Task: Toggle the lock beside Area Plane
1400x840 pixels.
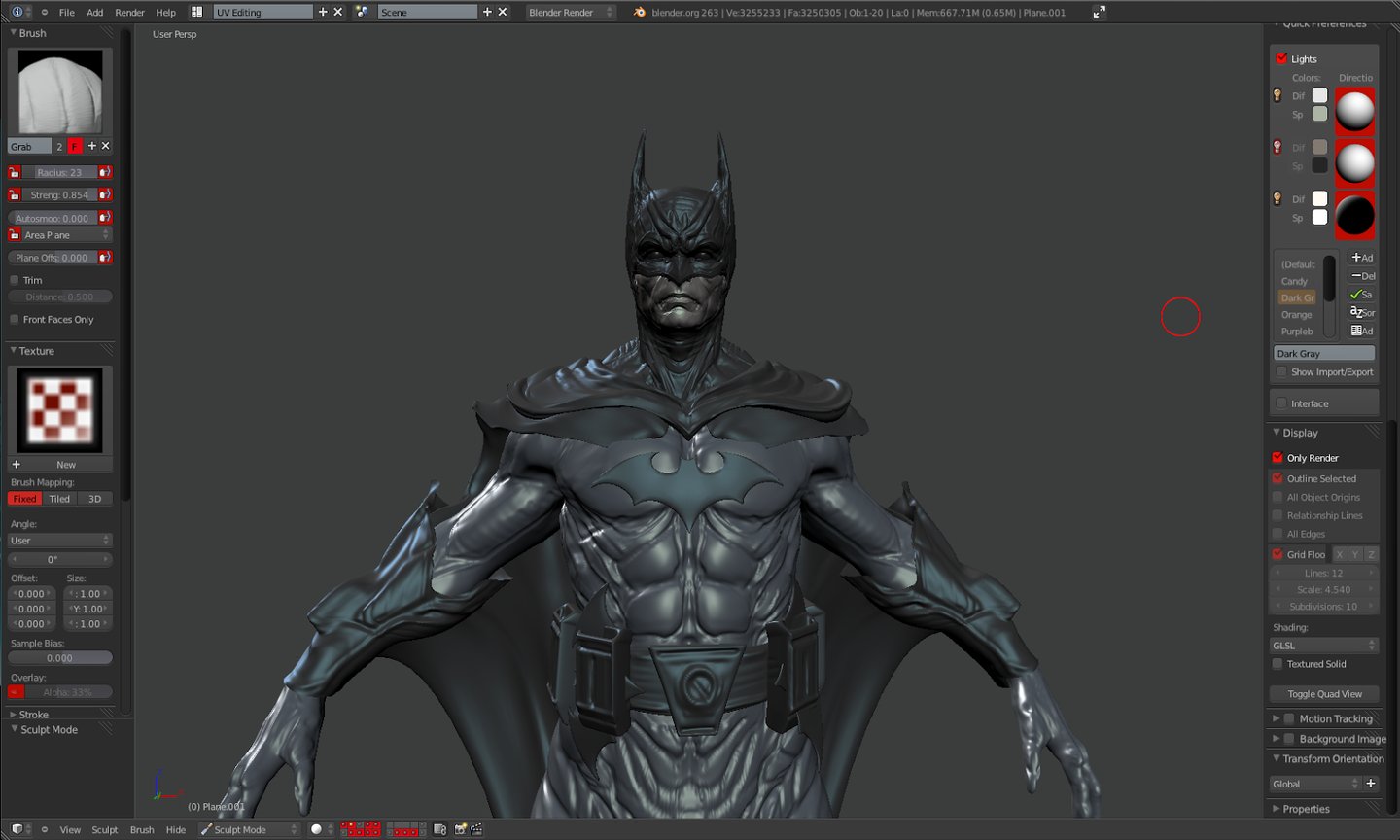Action: [15, 235]
